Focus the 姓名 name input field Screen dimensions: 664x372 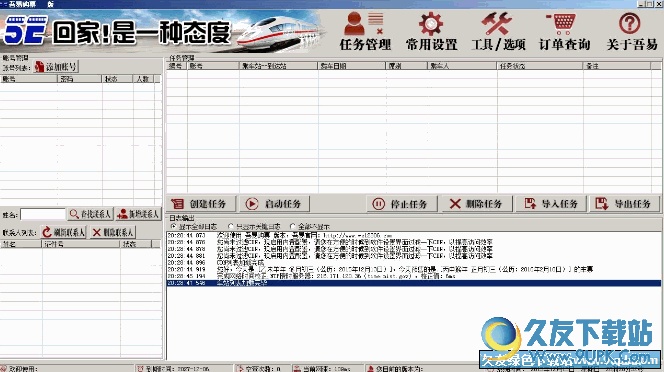tap(43, 214)
